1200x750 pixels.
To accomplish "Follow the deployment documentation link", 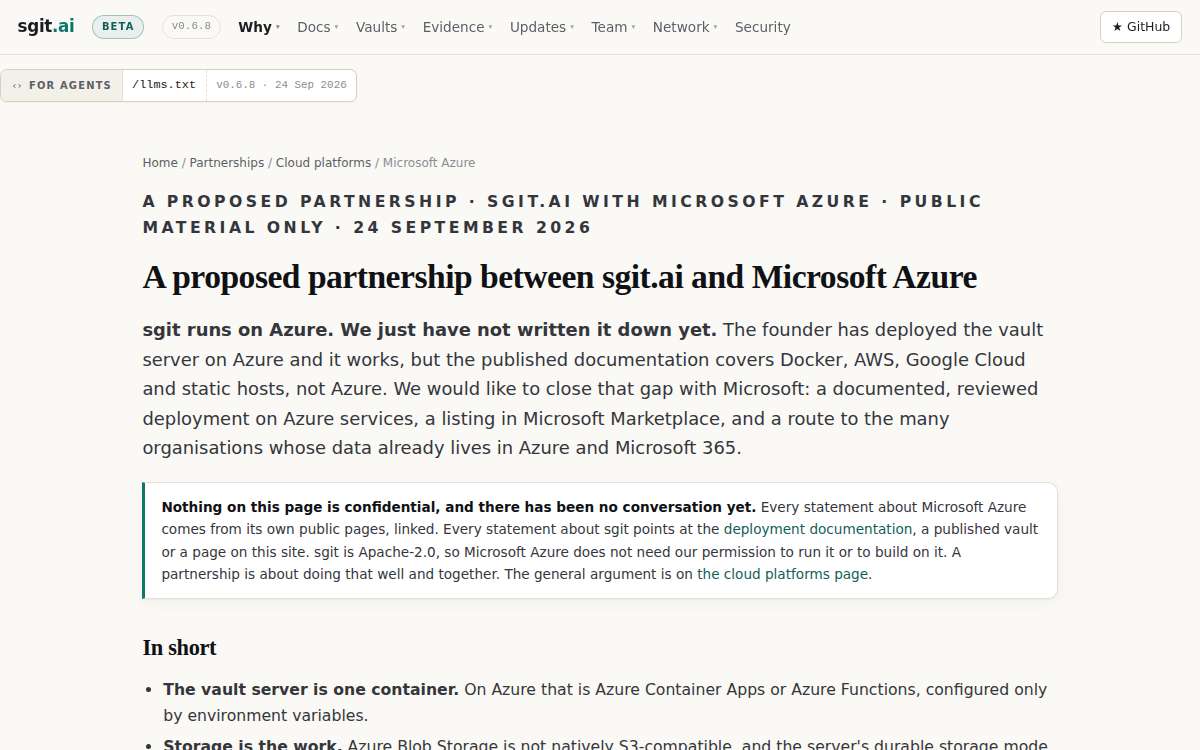I will 818,529.
